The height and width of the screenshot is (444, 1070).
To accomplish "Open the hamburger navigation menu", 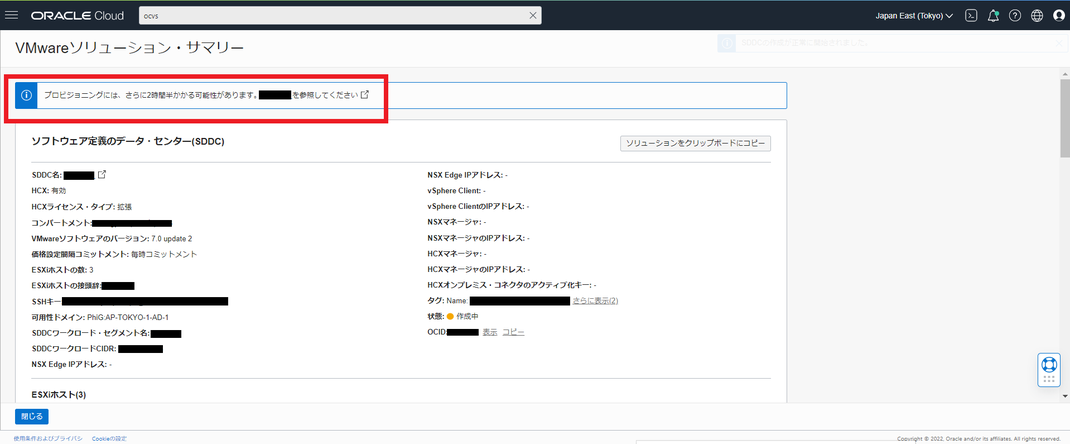I will point(12,15).
